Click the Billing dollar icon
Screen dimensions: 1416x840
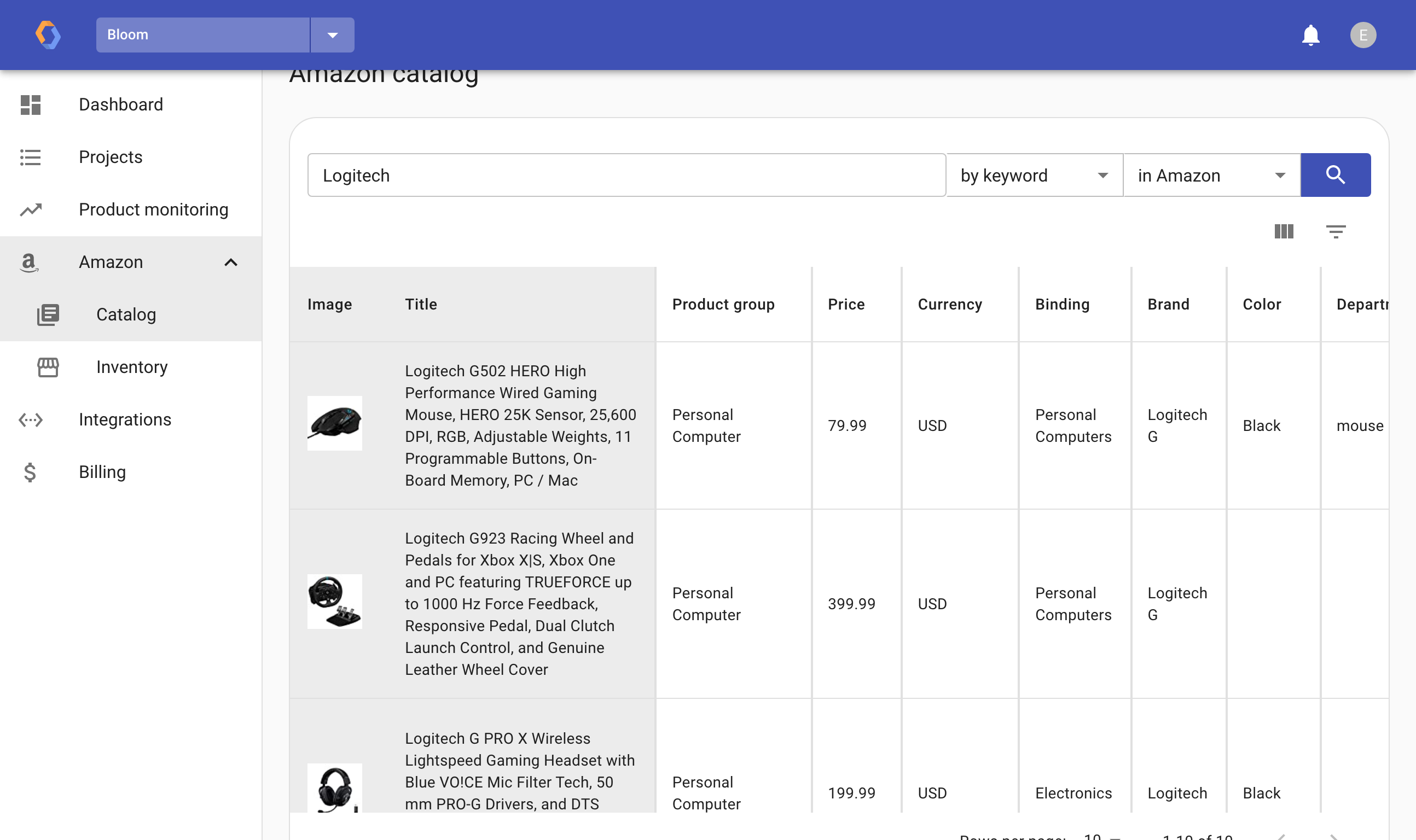(x=31, y=471)
